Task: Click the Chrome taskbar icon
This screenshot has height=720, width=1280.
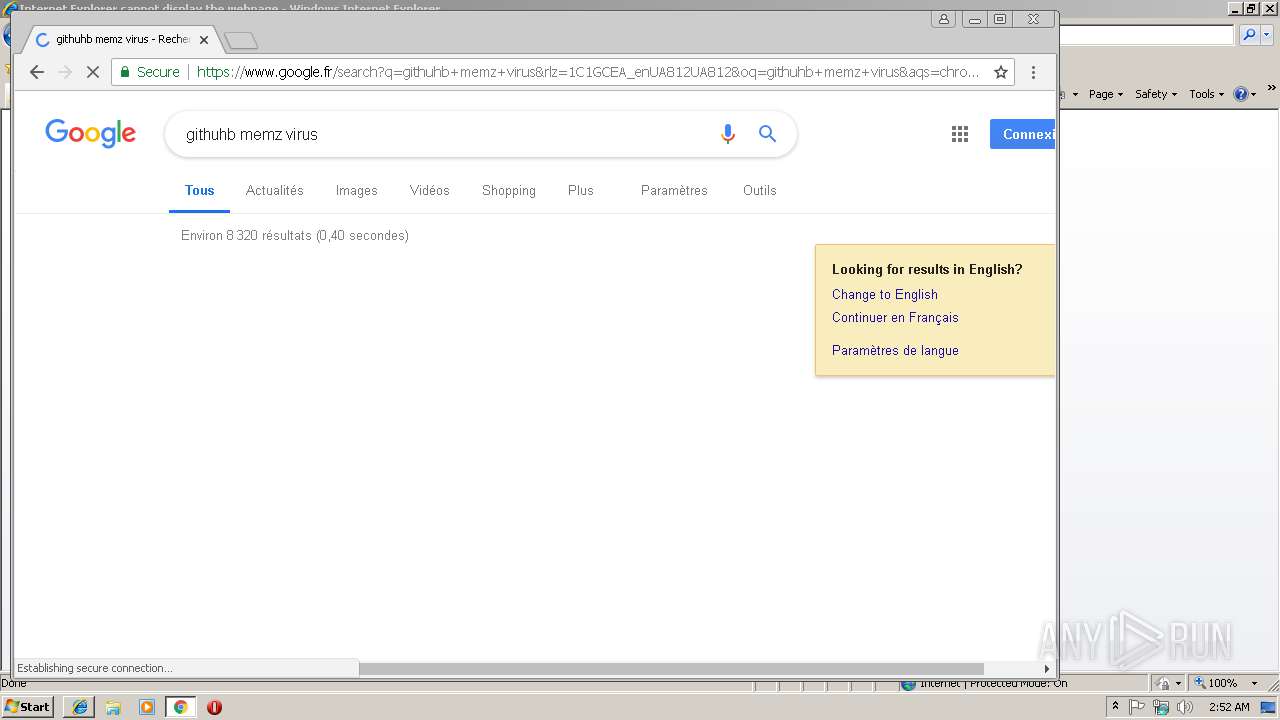Action: [x=180, y=707]
